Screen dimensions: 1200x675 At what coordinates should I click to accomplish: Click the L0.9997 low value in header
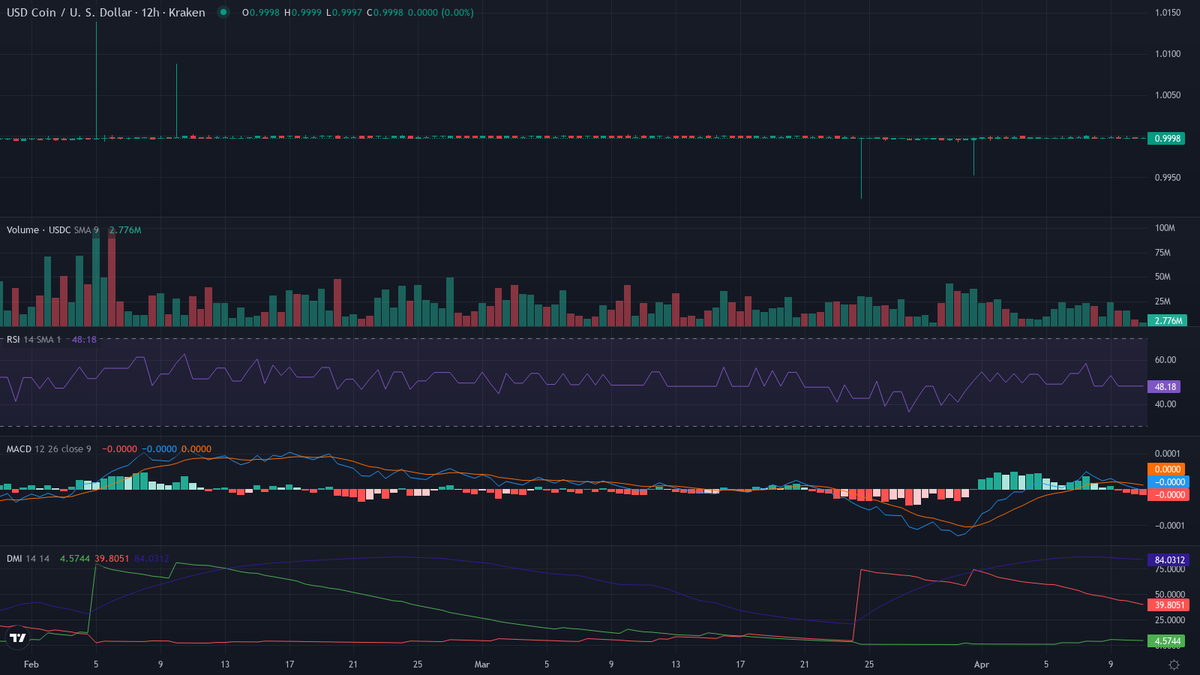[346, 12]
